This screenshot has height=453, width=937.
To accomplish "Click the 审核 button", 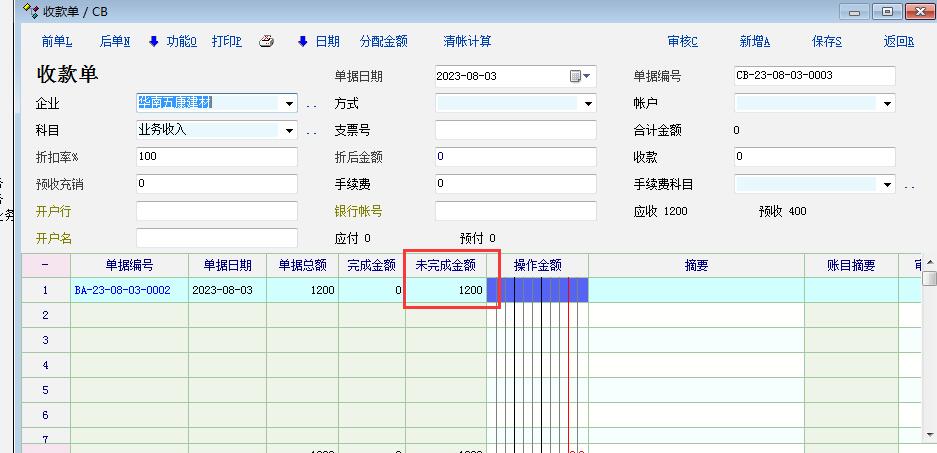I will [x=682, y=42].
